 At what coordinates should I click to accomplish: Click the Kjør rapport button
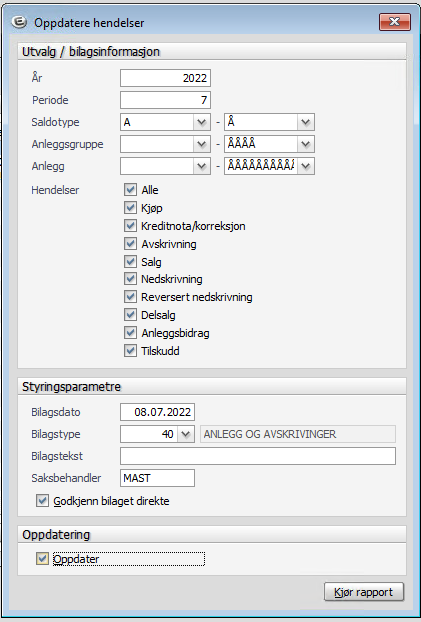363,592
